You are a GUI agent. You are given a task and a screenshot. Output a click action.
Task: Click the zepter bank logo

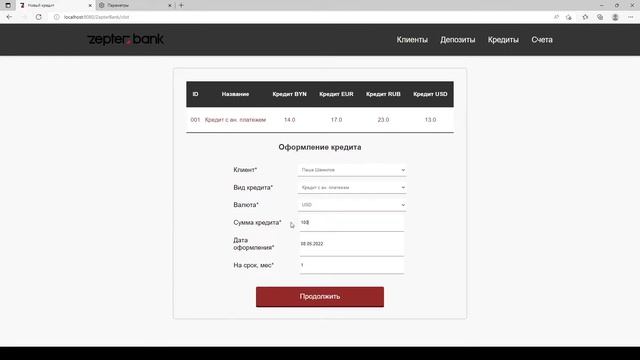[126, 40]
